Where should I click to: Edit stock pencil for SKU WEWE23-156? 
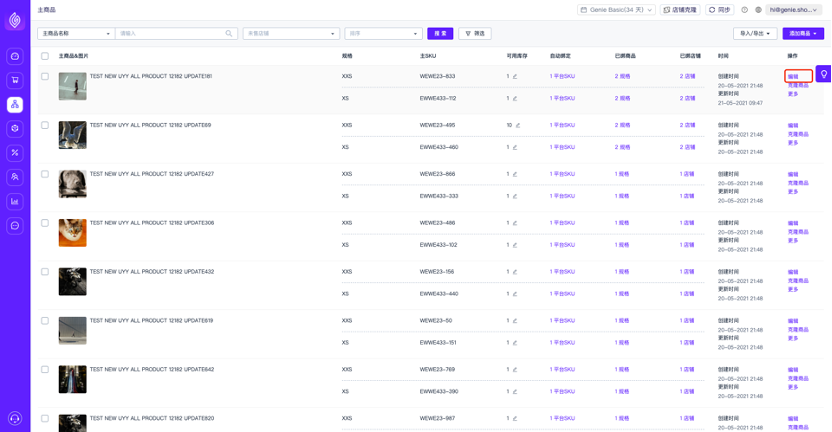coord(515,272)
